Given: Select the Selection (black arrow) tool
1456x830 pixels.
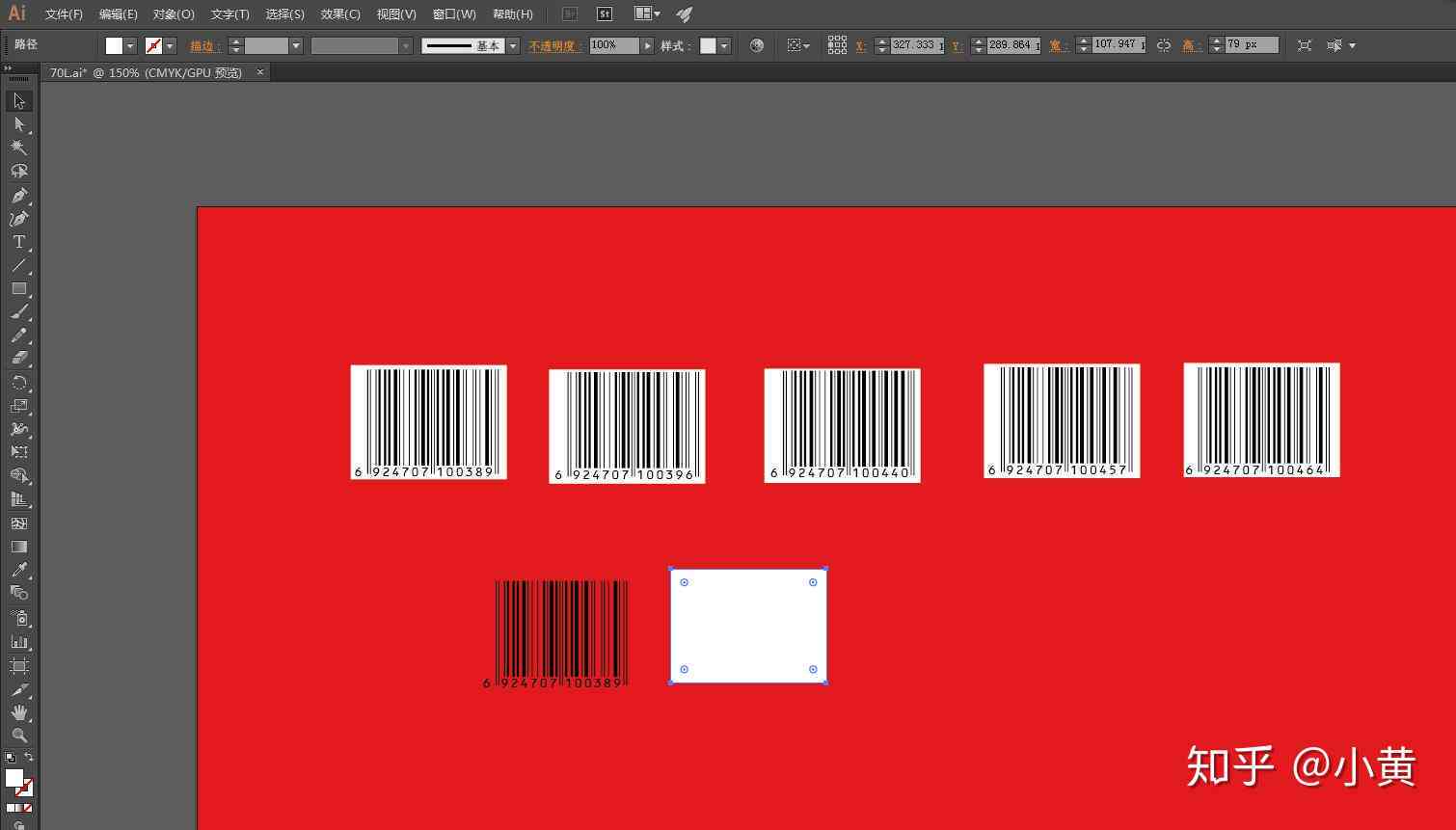Looking at the screenshot, I should click(18, 101).
